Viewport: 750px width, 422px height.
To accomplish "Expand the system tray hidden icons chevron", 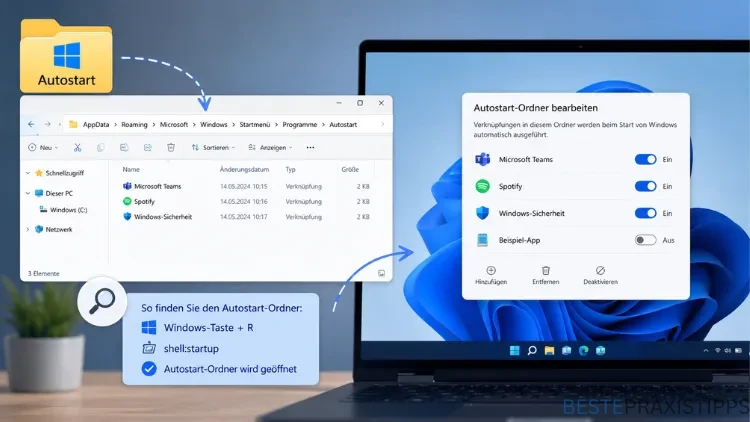I will [x=706, y=351].
